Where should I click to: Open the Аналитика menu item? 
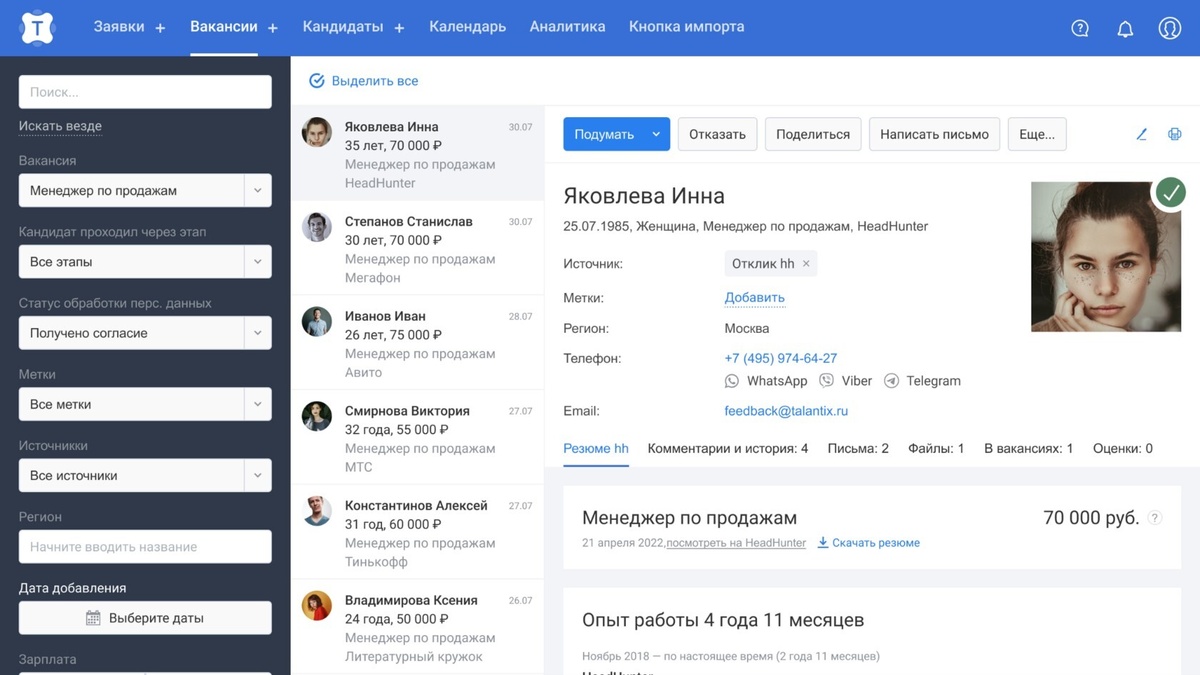pyautogui.click(x=567, y=27)
